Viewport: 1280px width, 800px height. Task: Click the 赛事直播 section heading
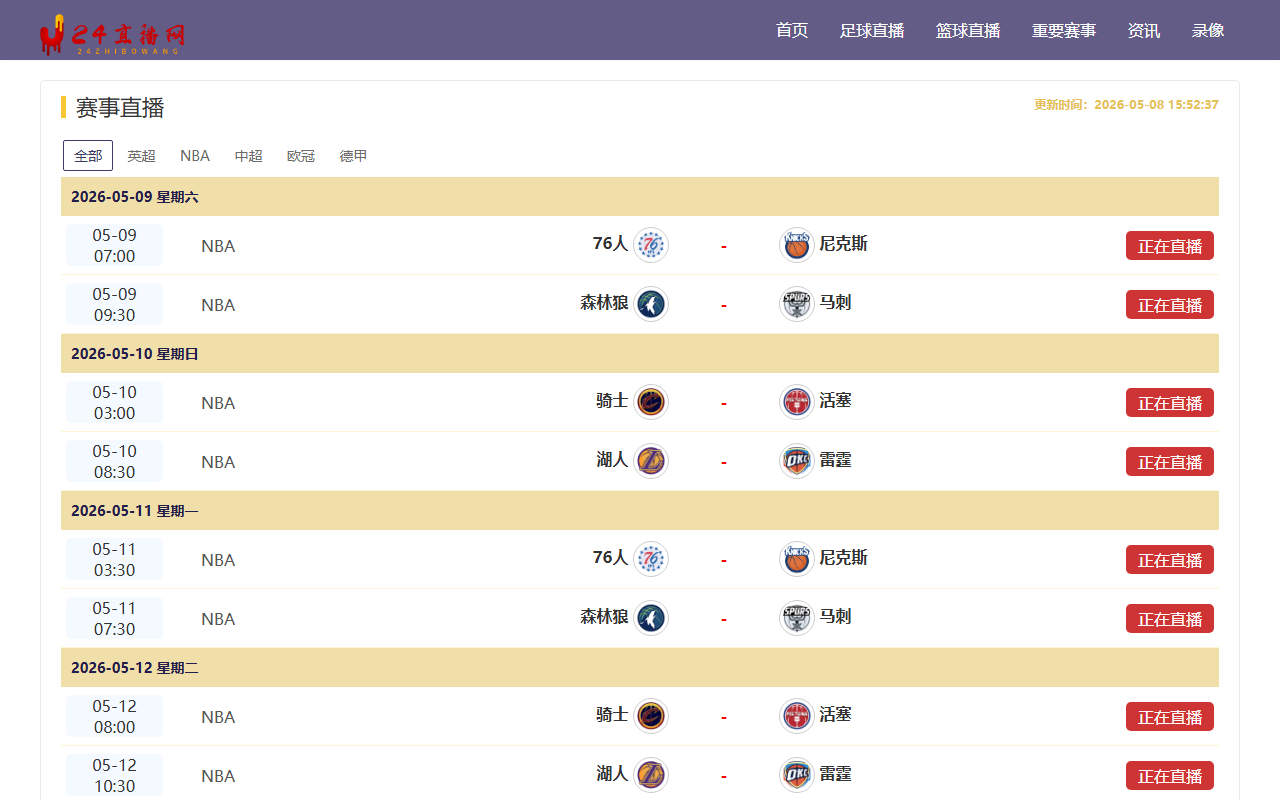click(120, 108)
